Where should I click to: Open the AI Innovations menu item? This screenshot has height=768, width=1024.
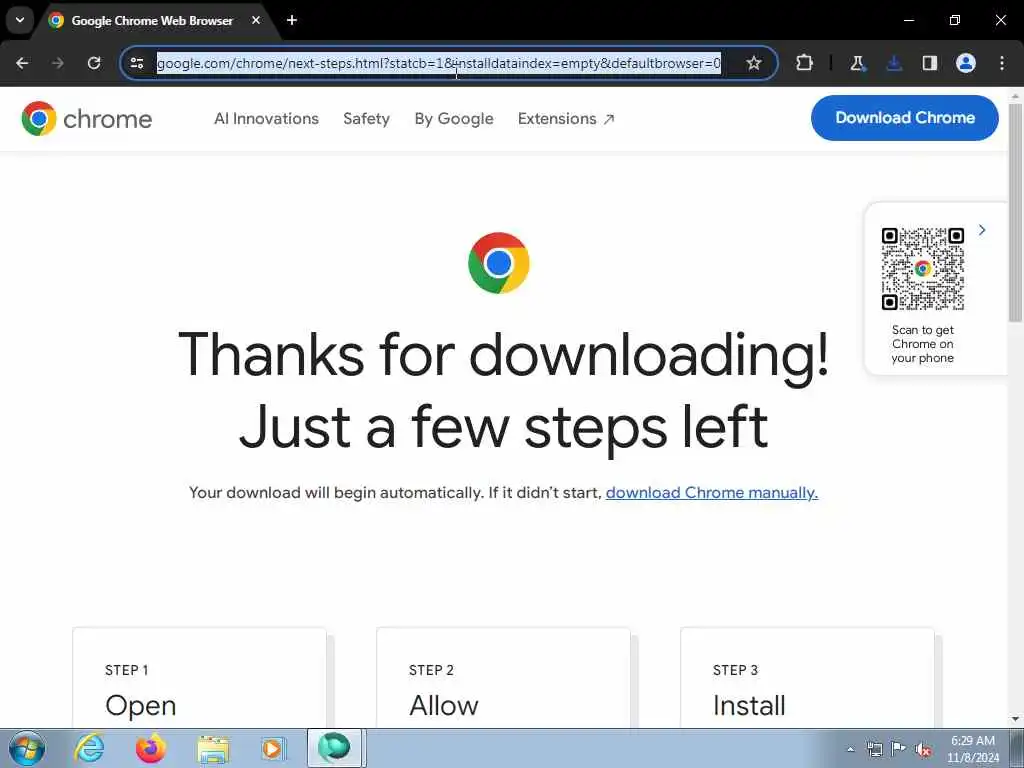[266, 119]
